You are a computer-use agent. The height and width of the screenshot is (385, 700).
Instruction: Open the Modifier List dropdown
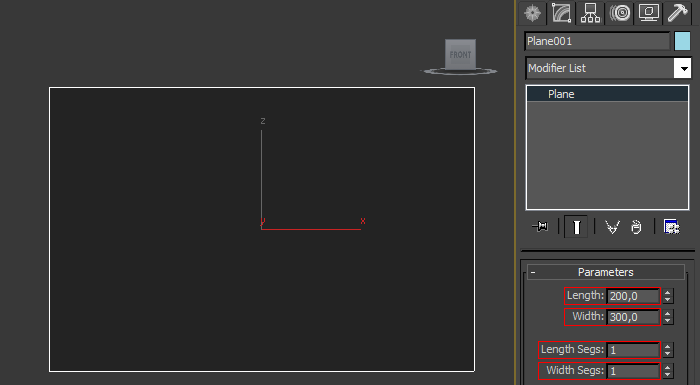[683, 68]
